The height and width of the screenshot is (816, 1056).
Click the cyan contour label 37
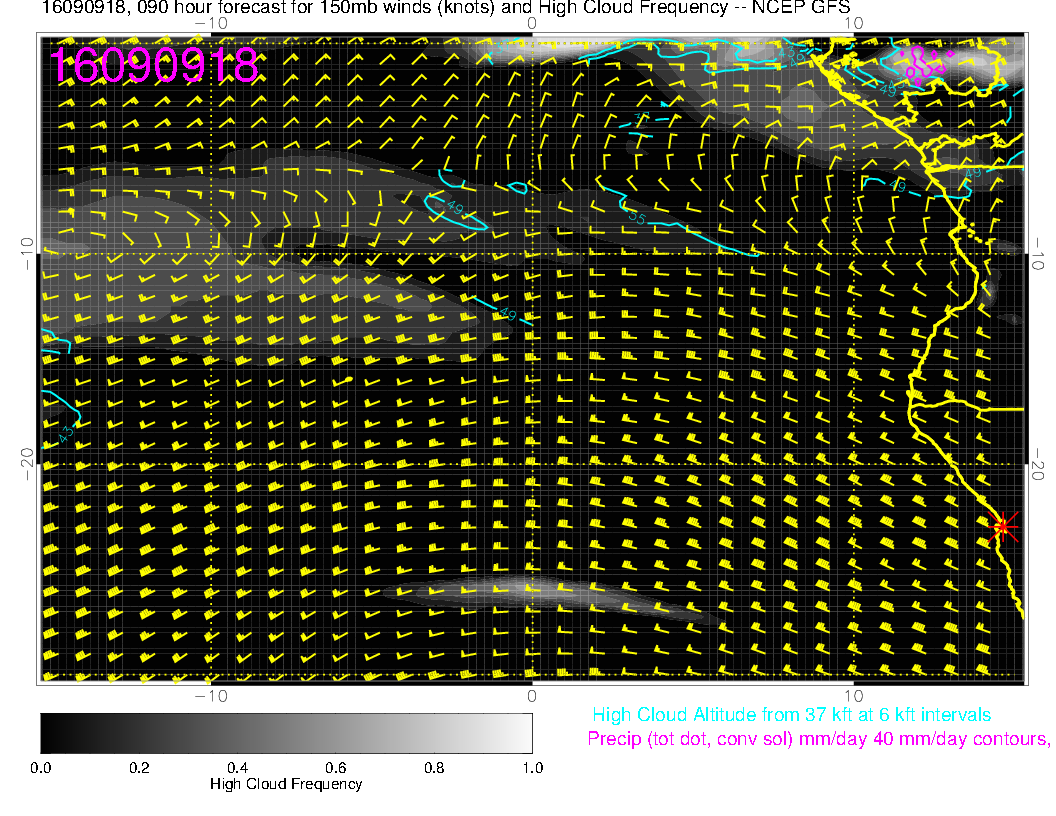click(x=642, y=120)
